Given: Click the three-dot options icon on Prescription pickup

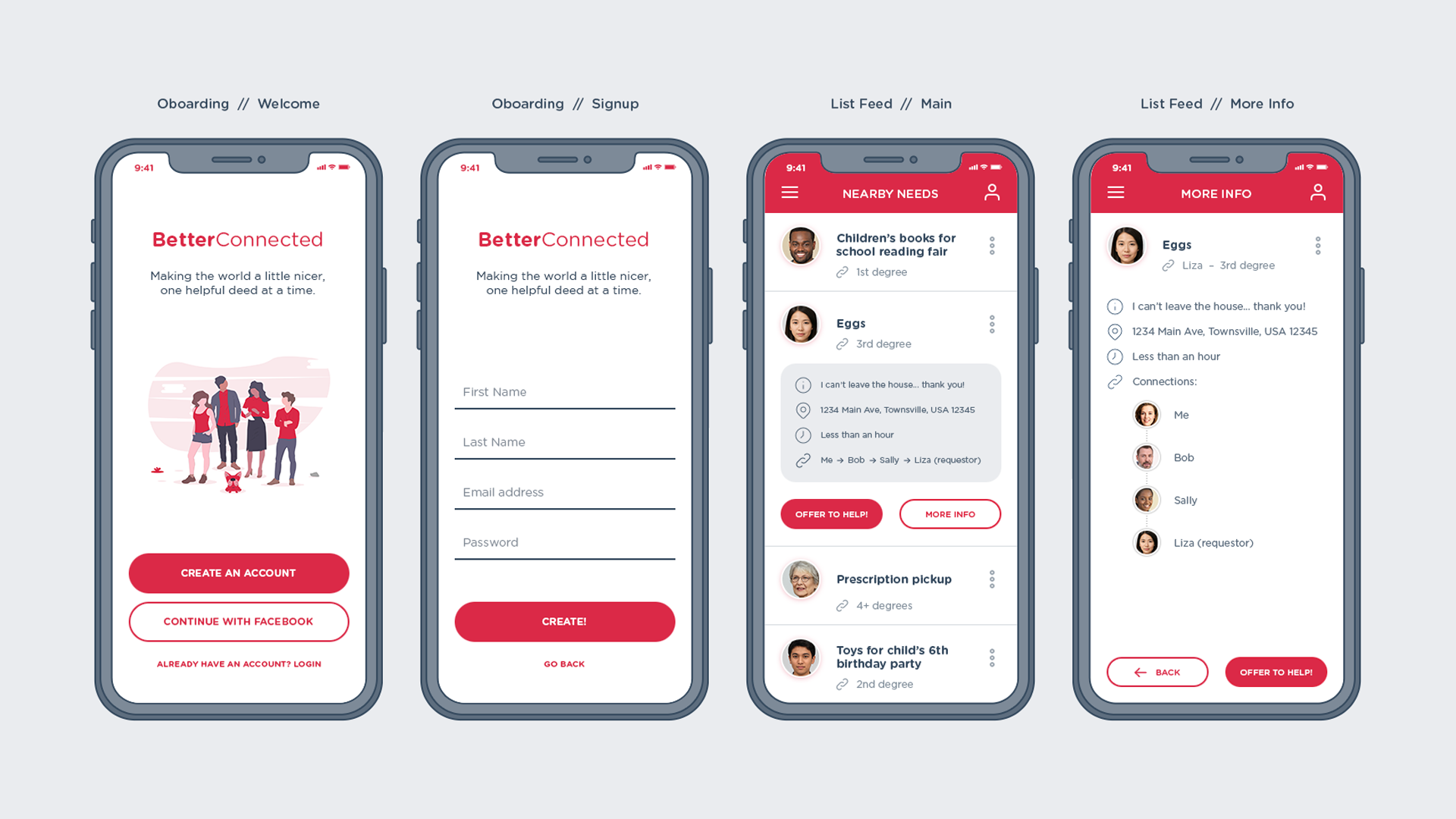Looking at the screenshot, I should (x=993, y=580).
